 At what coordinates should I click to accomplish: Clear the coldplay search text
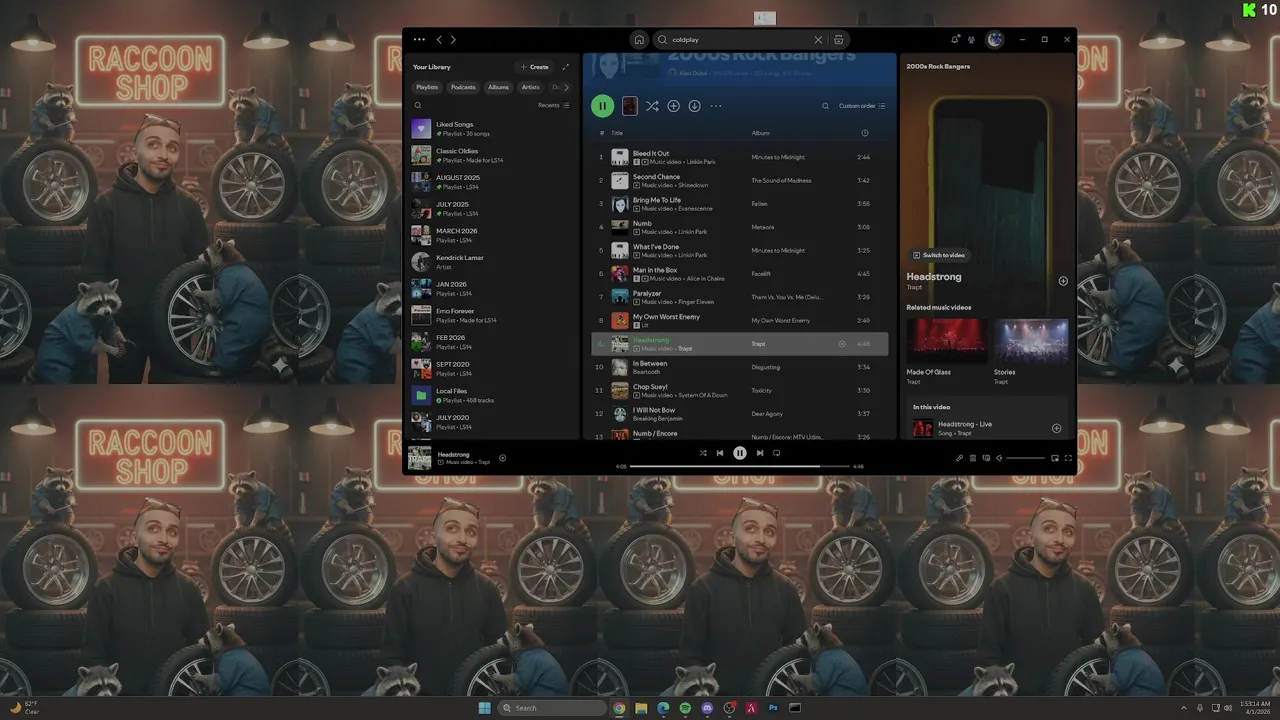point(818,40)
